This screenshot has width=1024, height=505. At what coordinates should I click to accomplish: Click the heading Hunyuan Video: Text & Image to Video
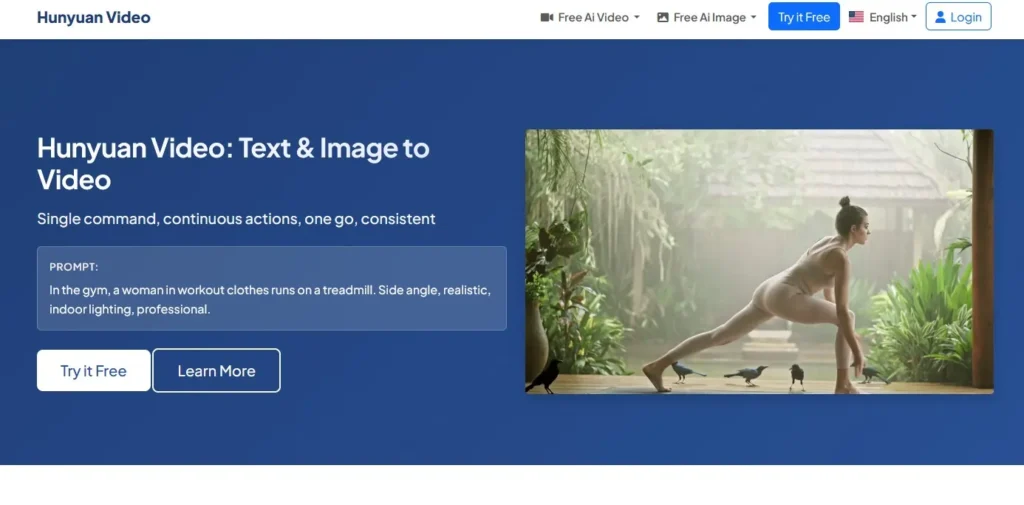233,164
